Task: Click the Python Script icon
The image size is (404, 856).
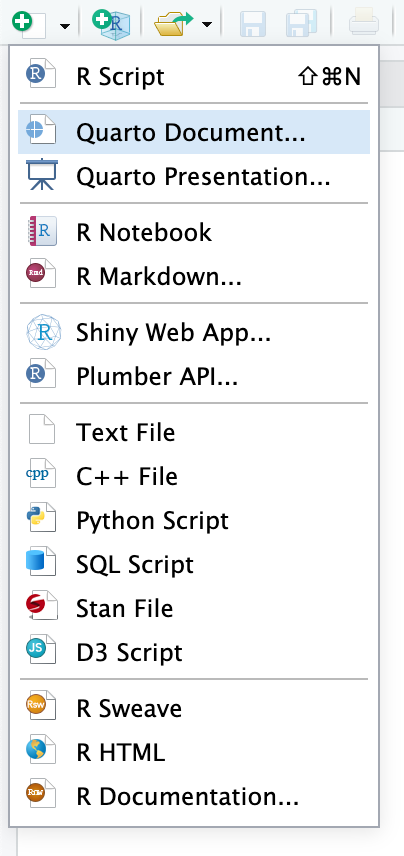Action: (41, 518)
